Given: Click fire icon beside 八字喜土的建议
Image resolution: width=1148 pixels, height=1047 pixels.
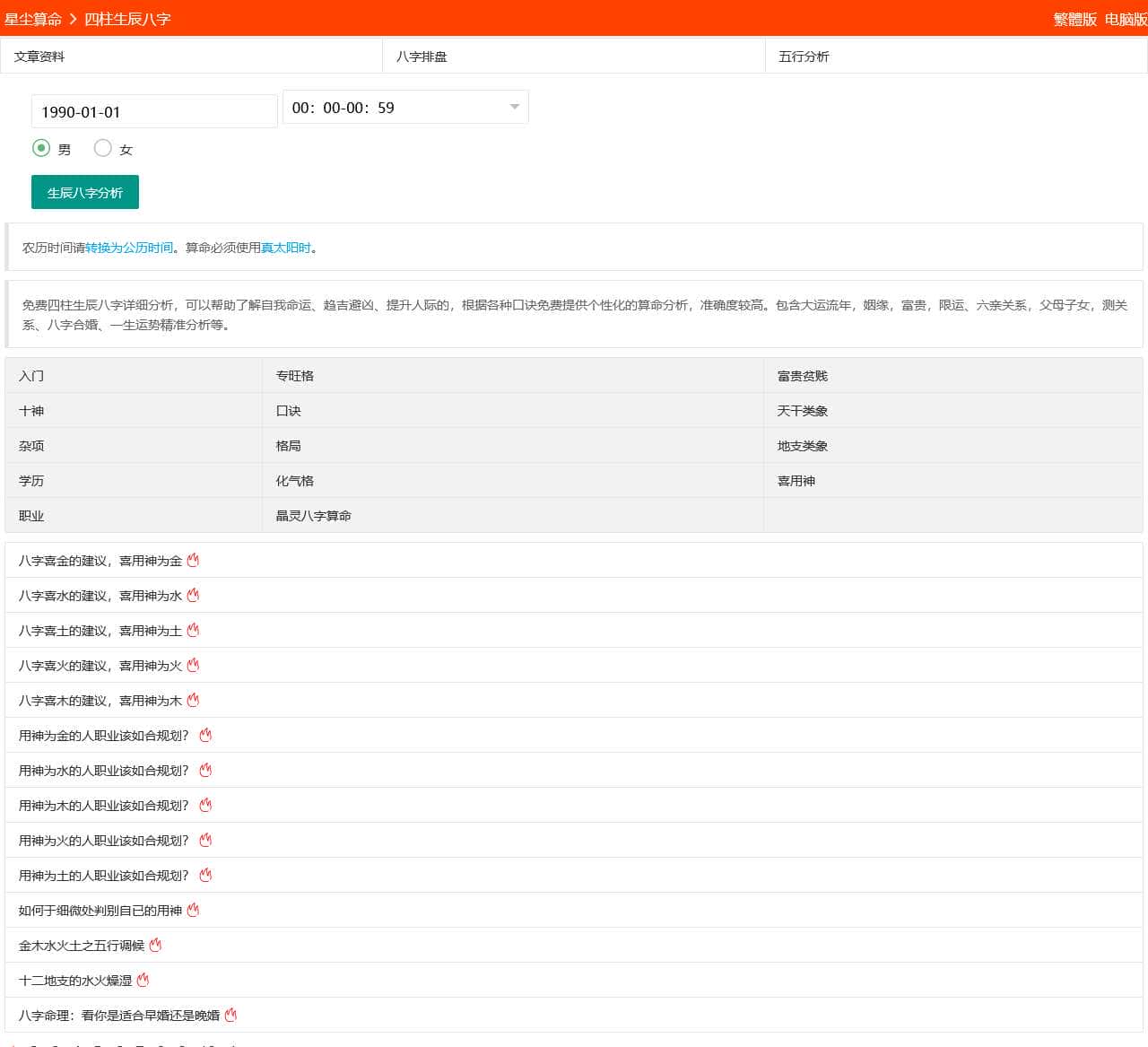Looking at the screenshot, I should coord(193,631).
